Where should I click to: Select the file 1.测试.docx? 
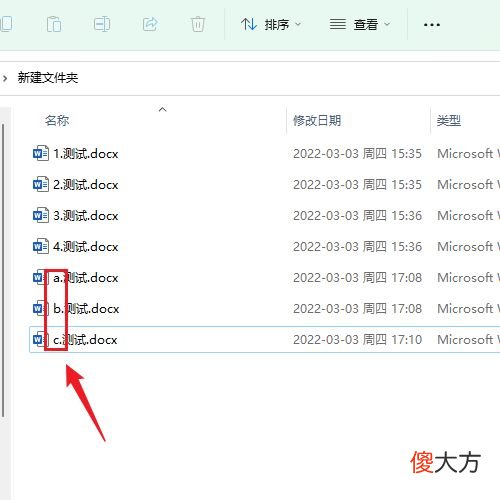coord(86,154)
